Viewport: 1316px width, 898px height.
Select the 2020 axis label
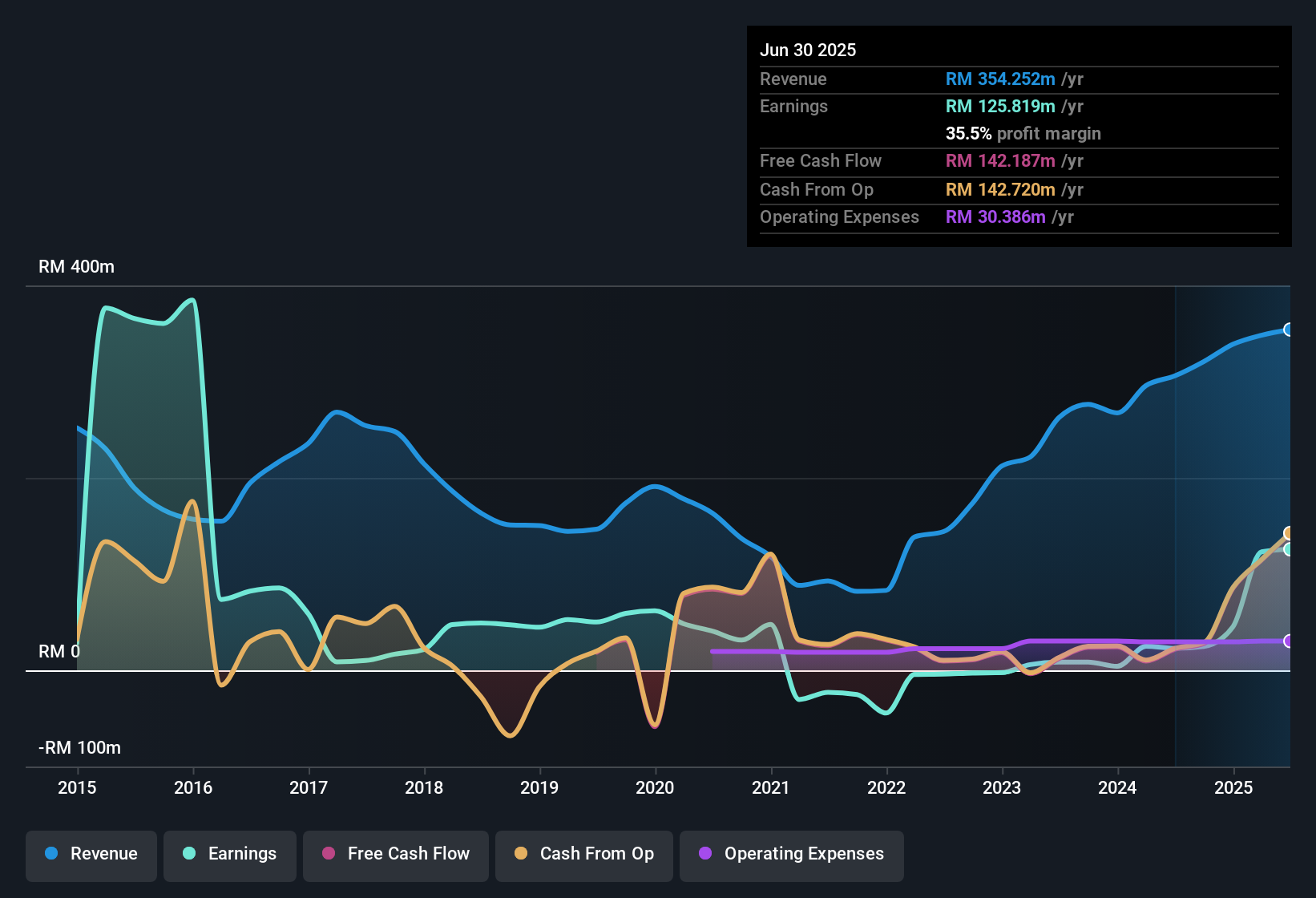click(x=656, y=788)
